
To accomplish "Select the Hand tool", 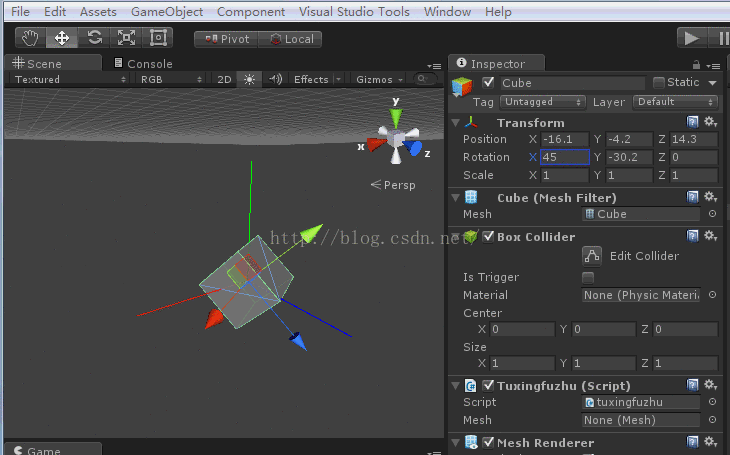I will 31,38.
